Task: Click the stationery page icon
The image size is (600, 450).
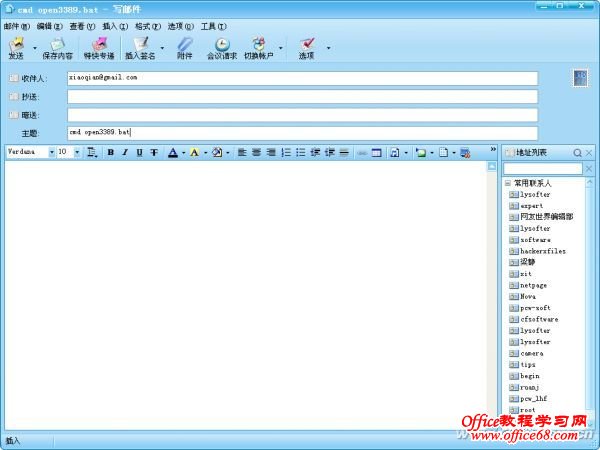Action: tap(443, 153)
